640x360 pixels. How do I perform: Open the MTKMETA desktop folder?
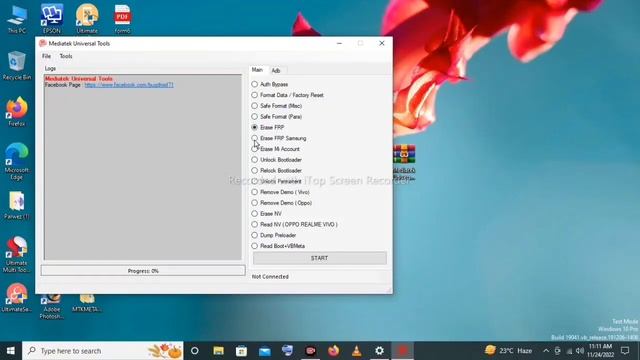tap(87, 304)
